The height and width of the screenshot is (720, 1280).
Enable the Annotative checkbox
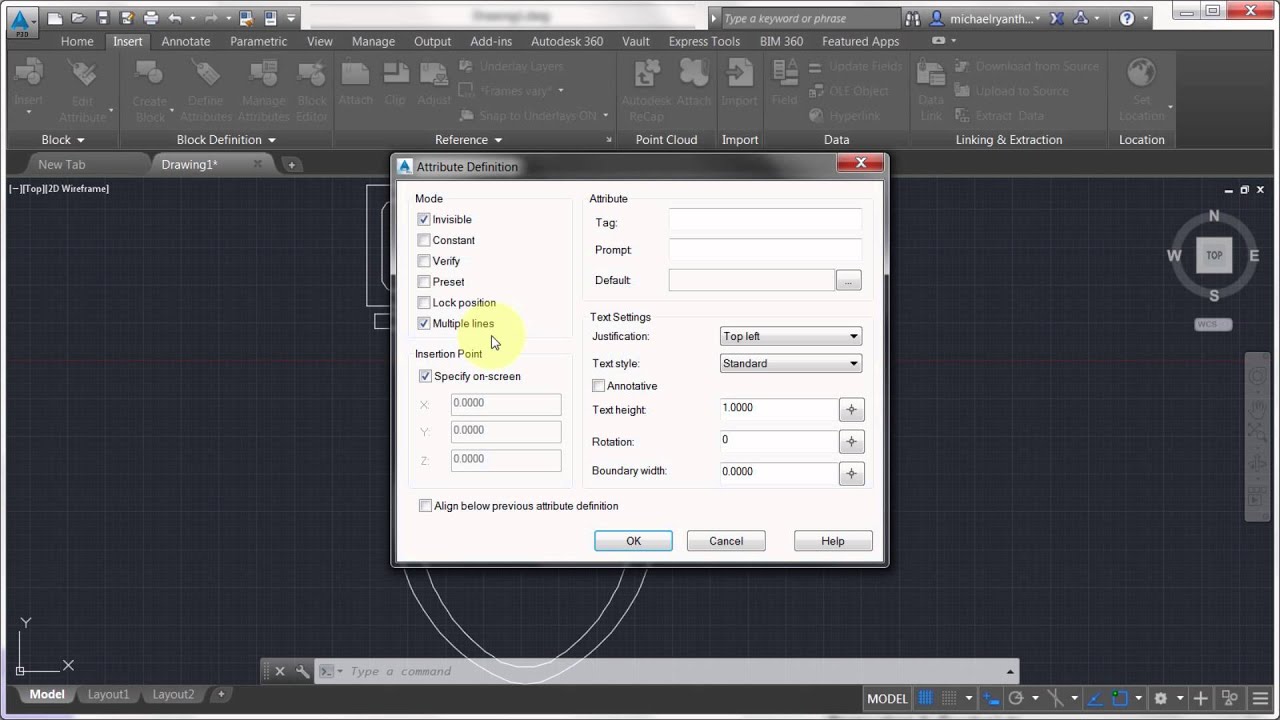[x=598, y=386]
